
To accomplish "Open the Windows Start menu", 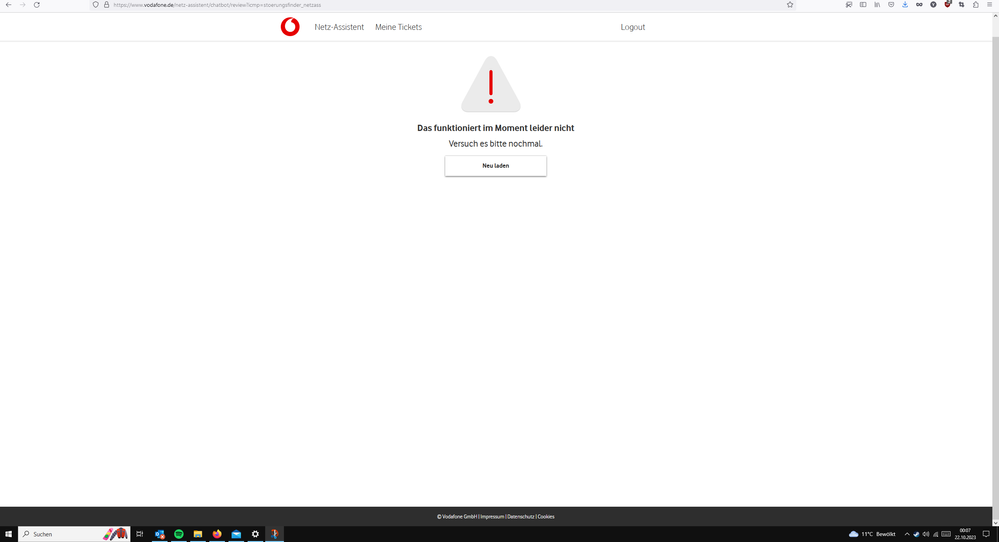I will click(x=8, y=534).
